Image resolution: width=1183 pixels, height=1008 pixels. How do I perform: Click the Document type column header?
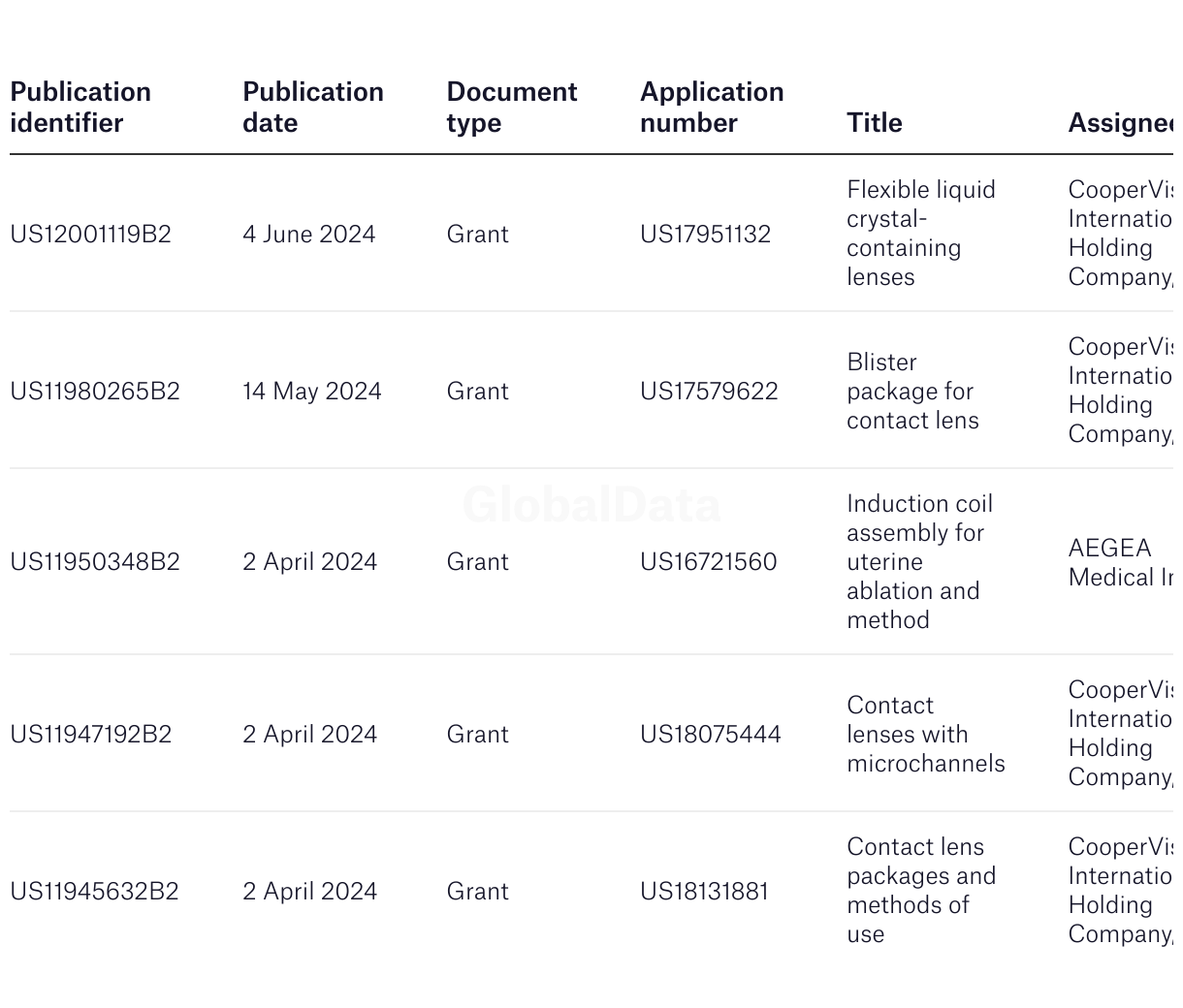(512, 108)
